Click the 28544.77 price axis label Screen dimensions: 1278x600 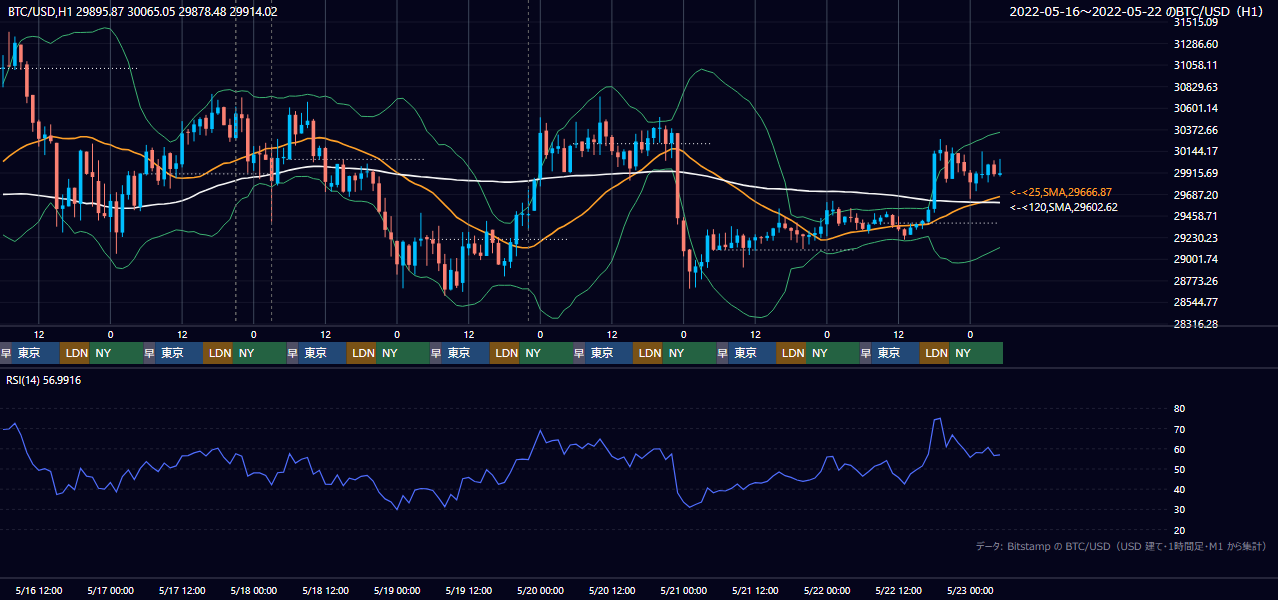tap(1195, 302)
